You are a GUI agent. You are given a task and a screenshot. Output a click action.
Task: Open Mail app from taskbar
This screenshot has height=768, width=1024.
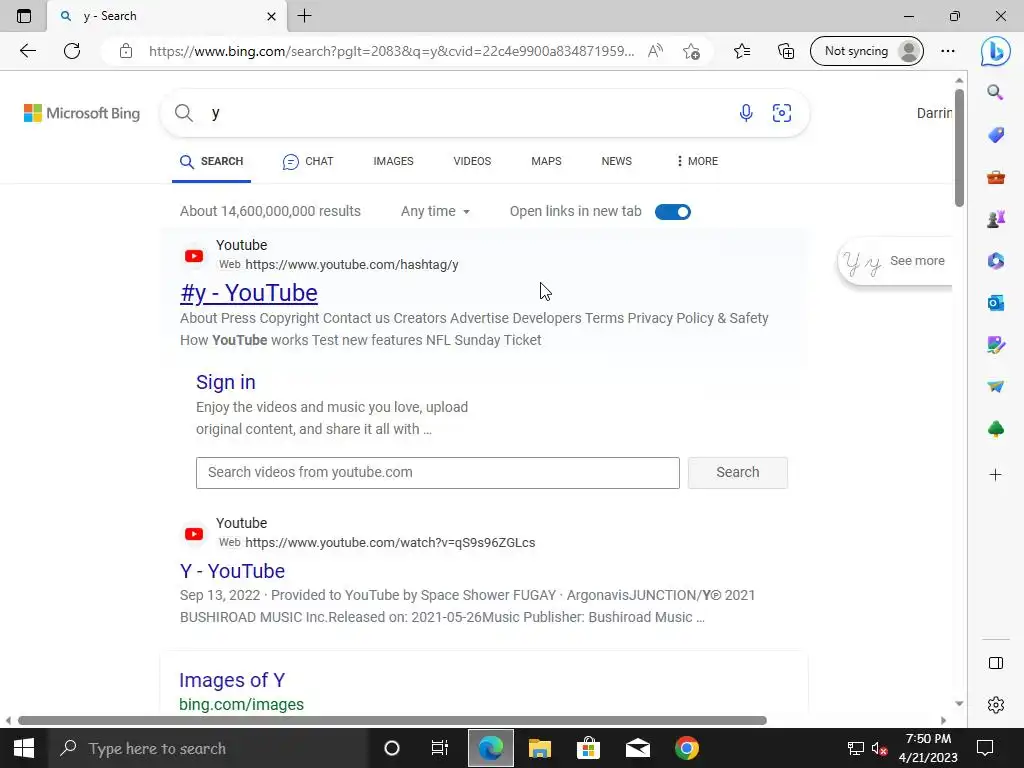point(637,748)
